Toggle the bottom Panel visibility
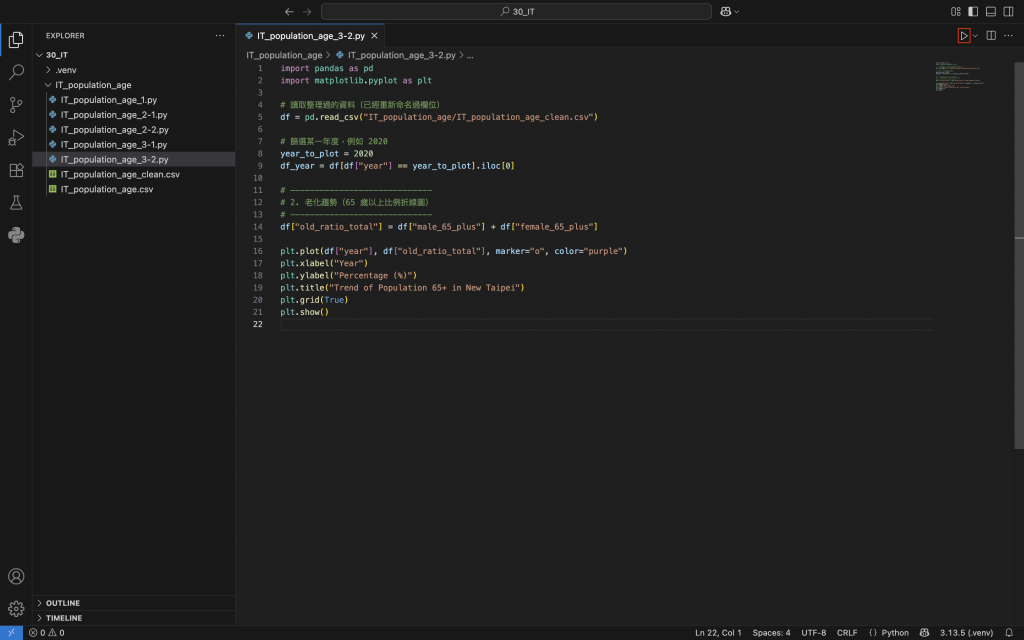 [991, 12]
